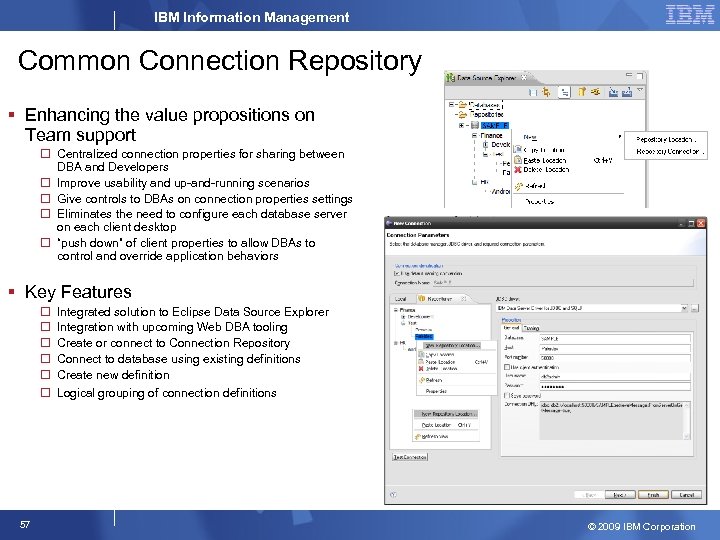
Task: Toggle the Use default naming convention checkbox
Action: [397, 273]
